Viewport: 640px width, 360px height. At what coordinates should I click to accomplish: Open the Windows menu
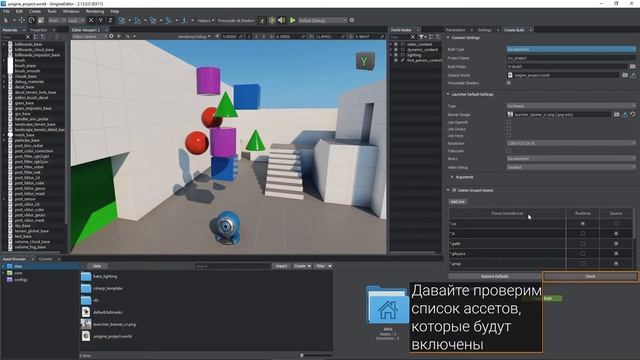point(71,11)
